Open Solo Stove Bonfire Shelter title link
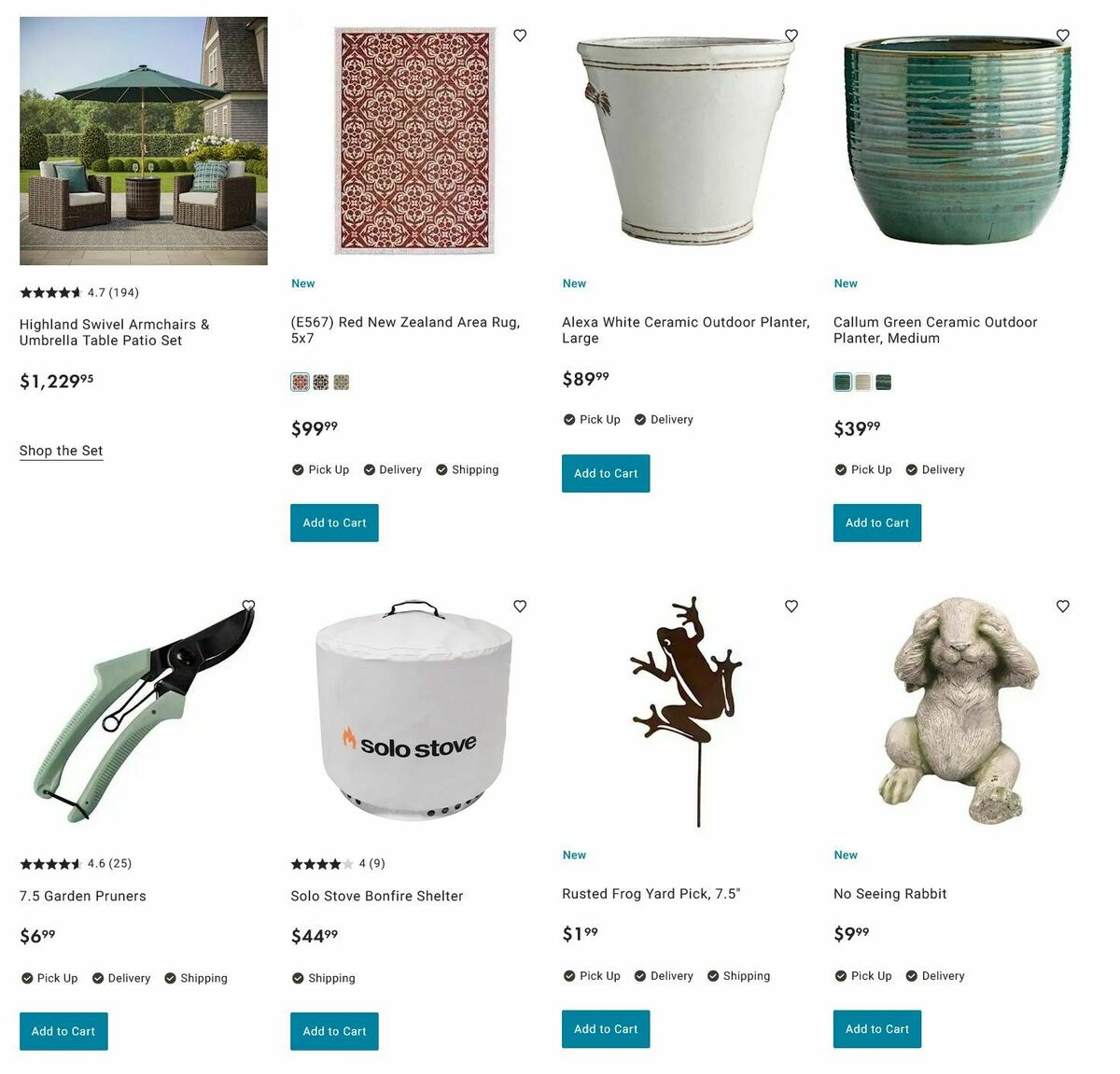This screenshot has height=1074, width=1120. (377, 896)
